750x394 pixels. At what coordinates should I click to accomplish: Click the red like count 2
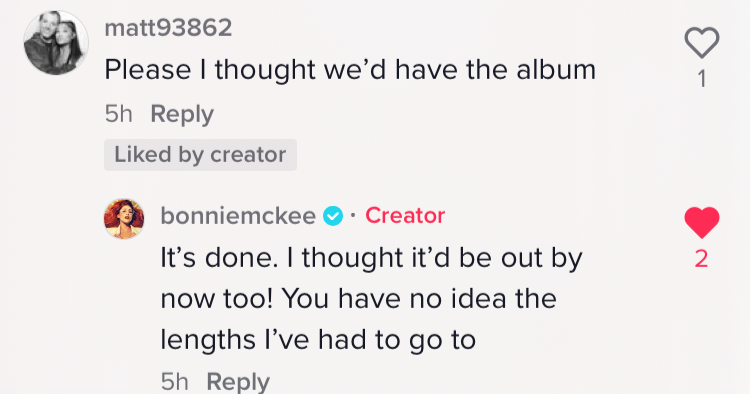click(x=701, y=259)
